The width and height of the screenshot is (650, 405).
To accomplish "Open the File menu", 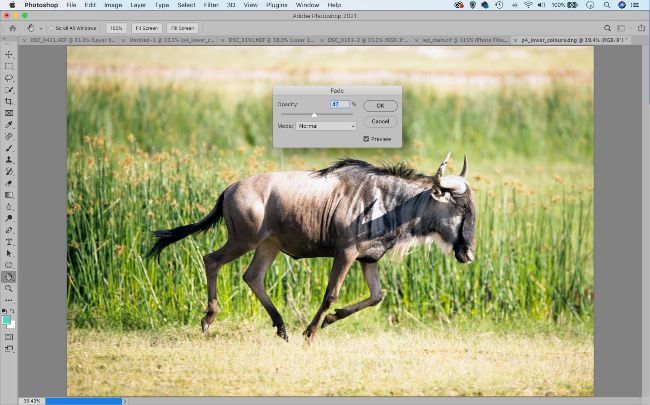I will [x=71, y=5].
